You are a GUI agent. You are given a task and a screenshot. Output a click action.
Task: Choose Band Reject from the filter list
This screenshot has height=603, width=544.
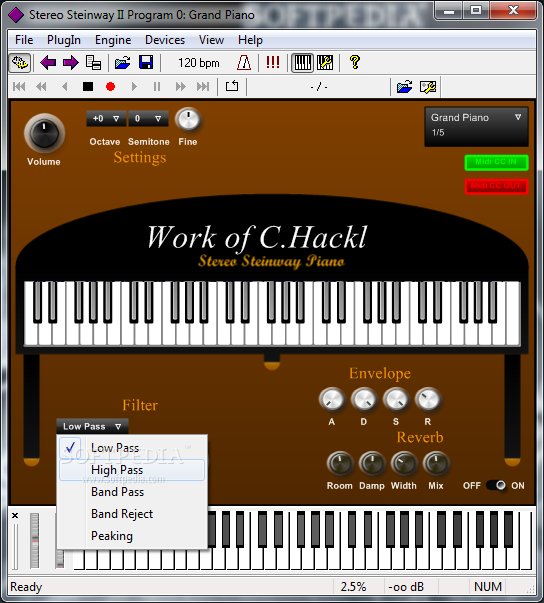[x=132, y=514]
